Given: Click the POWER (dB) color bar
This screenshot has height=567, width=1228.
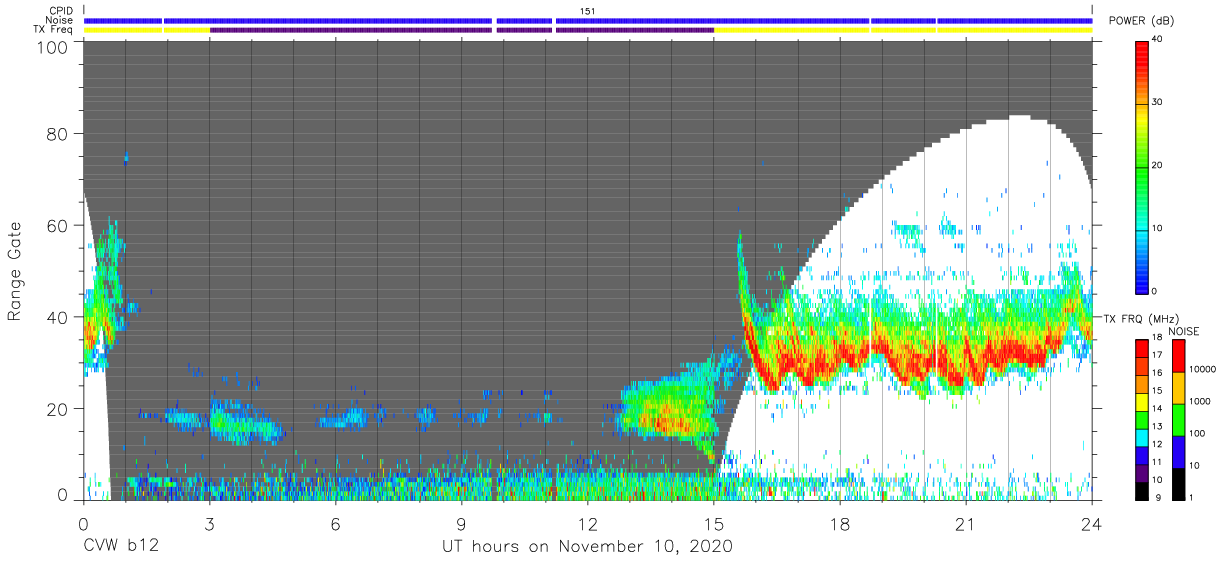Looking at the screenshot, I should (x=1142, y=165).
